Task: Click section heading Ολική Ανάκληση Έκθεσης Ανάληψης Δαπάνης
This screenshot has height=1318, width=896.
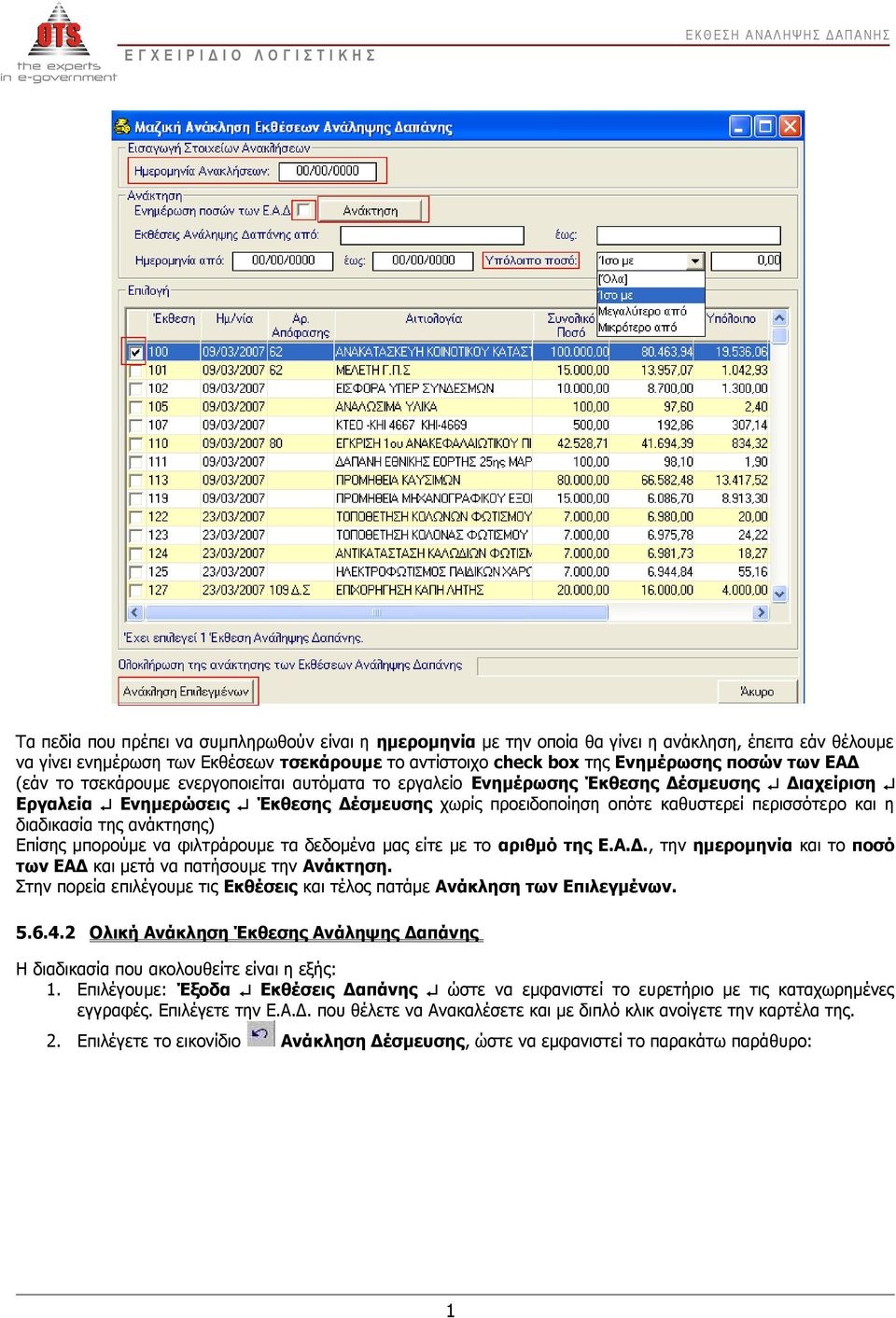Action: (x=285, y=932)
